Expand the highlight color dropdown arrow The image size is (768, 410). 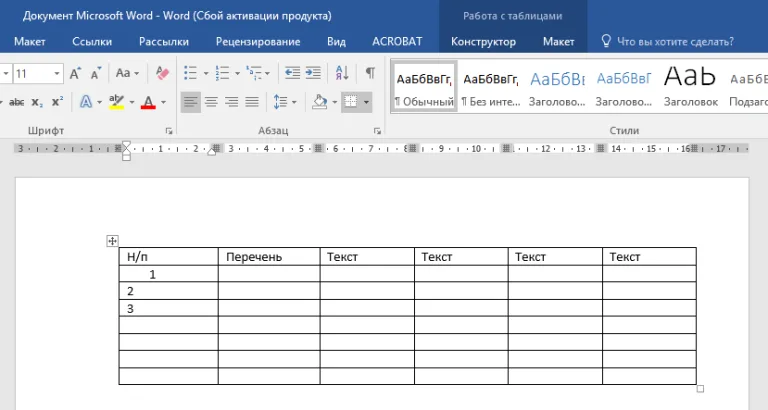click(x=132, y=103)
